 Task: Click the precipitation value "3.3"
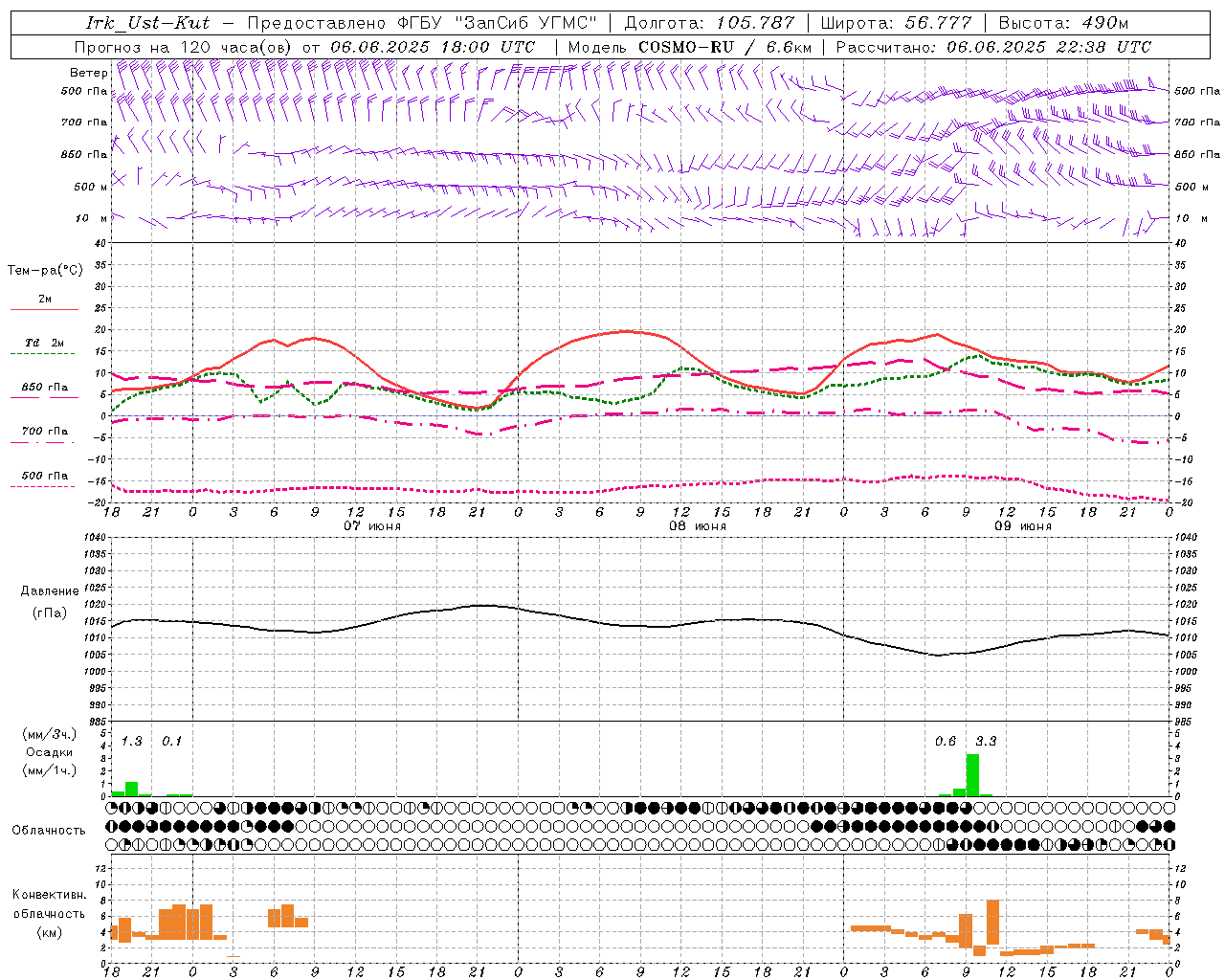[x=986, y=741]
